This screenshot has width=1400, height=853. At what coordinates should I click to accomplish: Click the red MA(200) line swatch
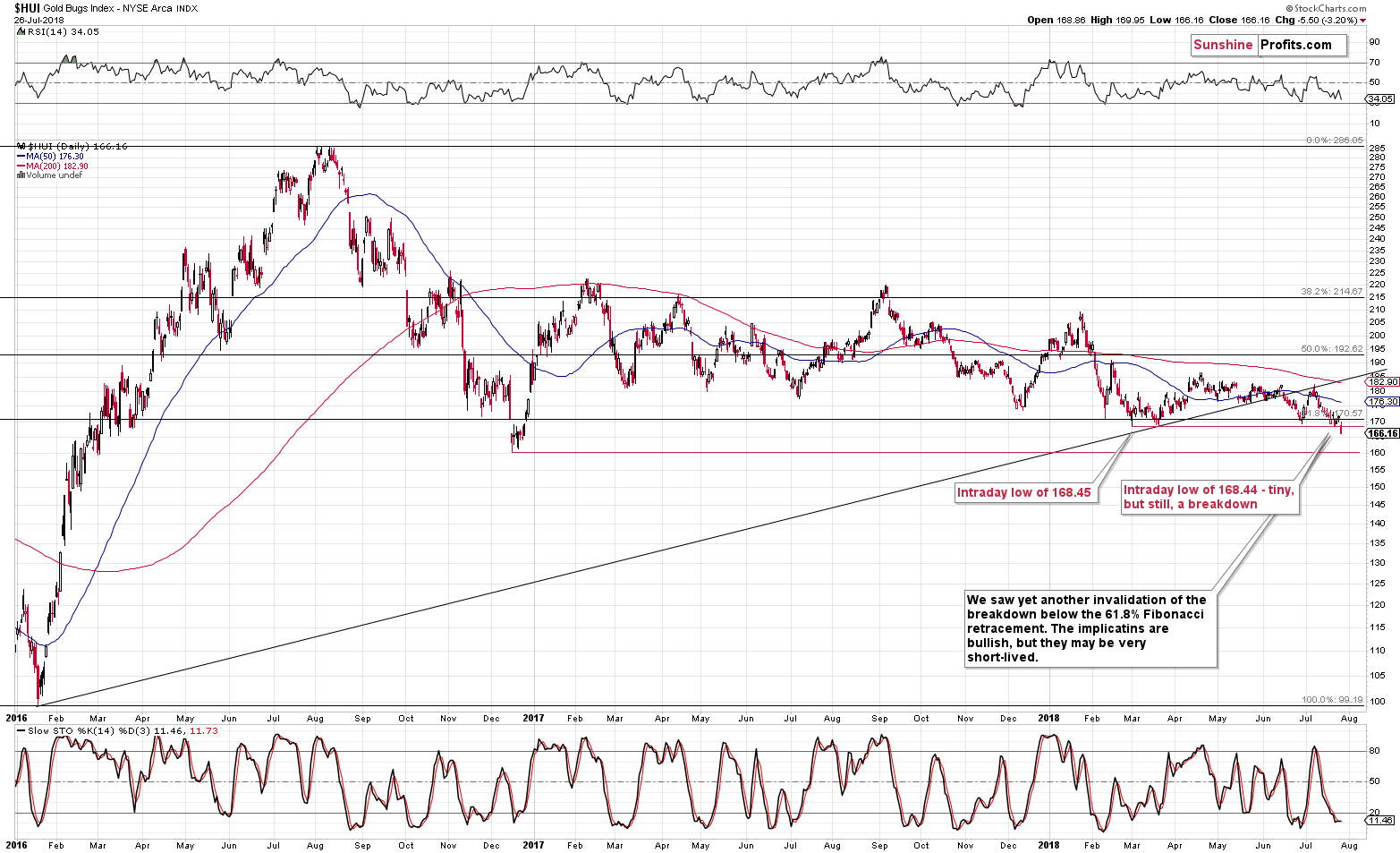click(21, 166)
